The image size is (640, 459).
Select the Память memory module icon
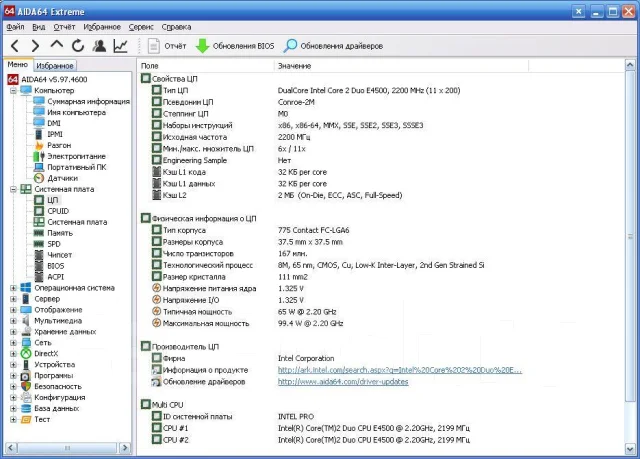point(39,233)
